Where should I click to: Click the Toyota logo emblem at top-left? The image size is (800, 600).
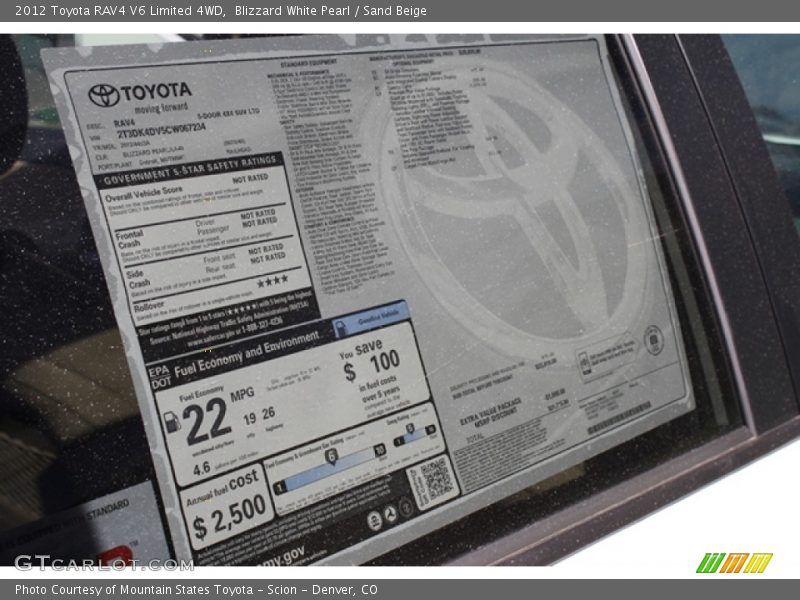point(103,95)
